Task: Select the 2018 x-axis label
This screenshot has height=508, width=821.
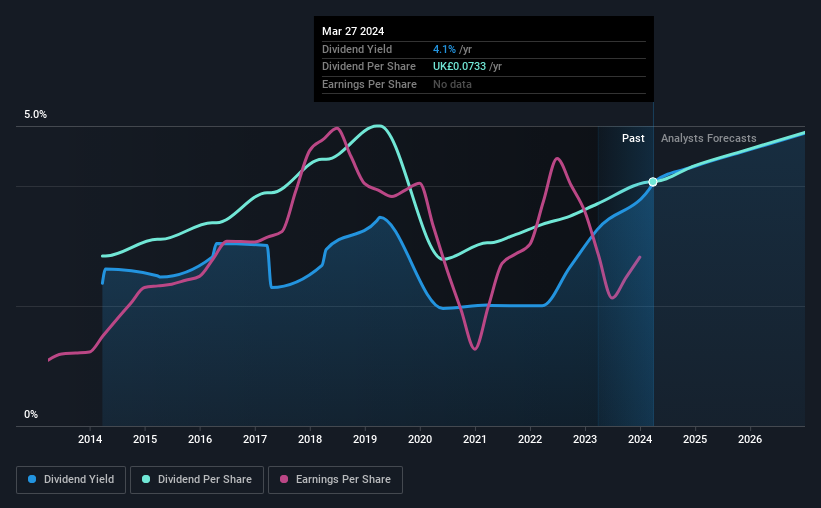Action: click(310, 439)
